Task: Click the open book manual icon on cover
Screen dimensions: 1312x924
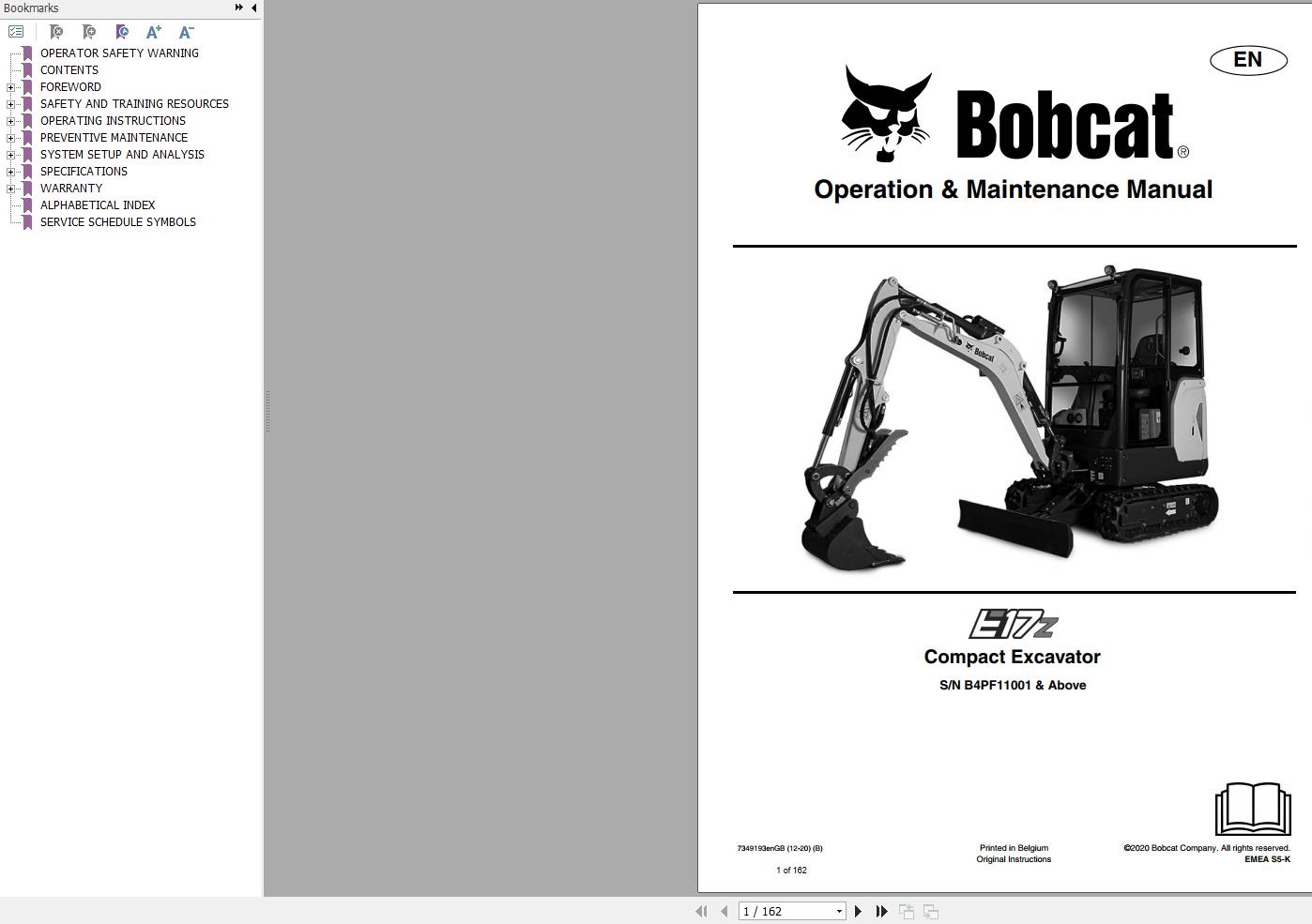Action: pyautogui.click(x=1253, y=809)
